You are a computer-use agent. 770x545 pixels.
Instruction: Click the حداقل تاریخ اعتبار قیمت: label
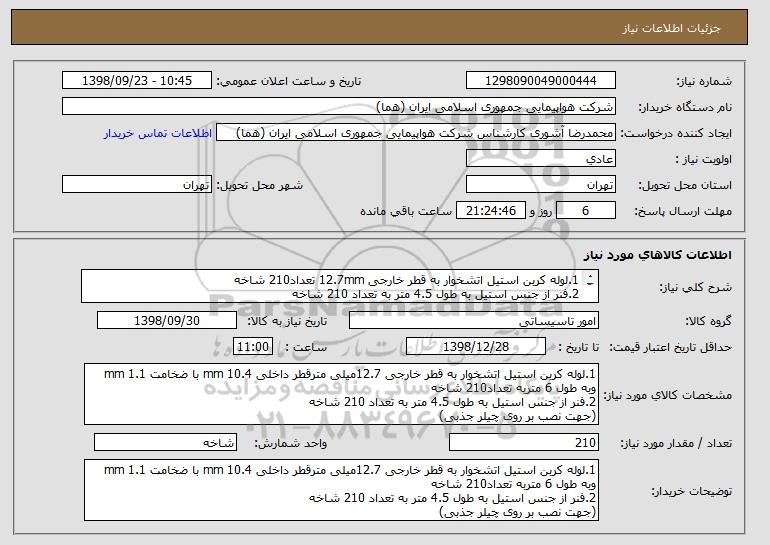pos(671,347)
